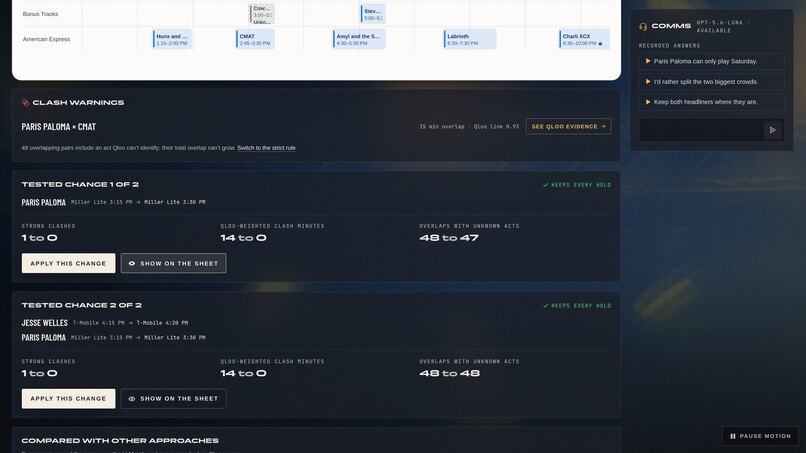
Task: Pause motion on the page
Action: tap(760, 436)
